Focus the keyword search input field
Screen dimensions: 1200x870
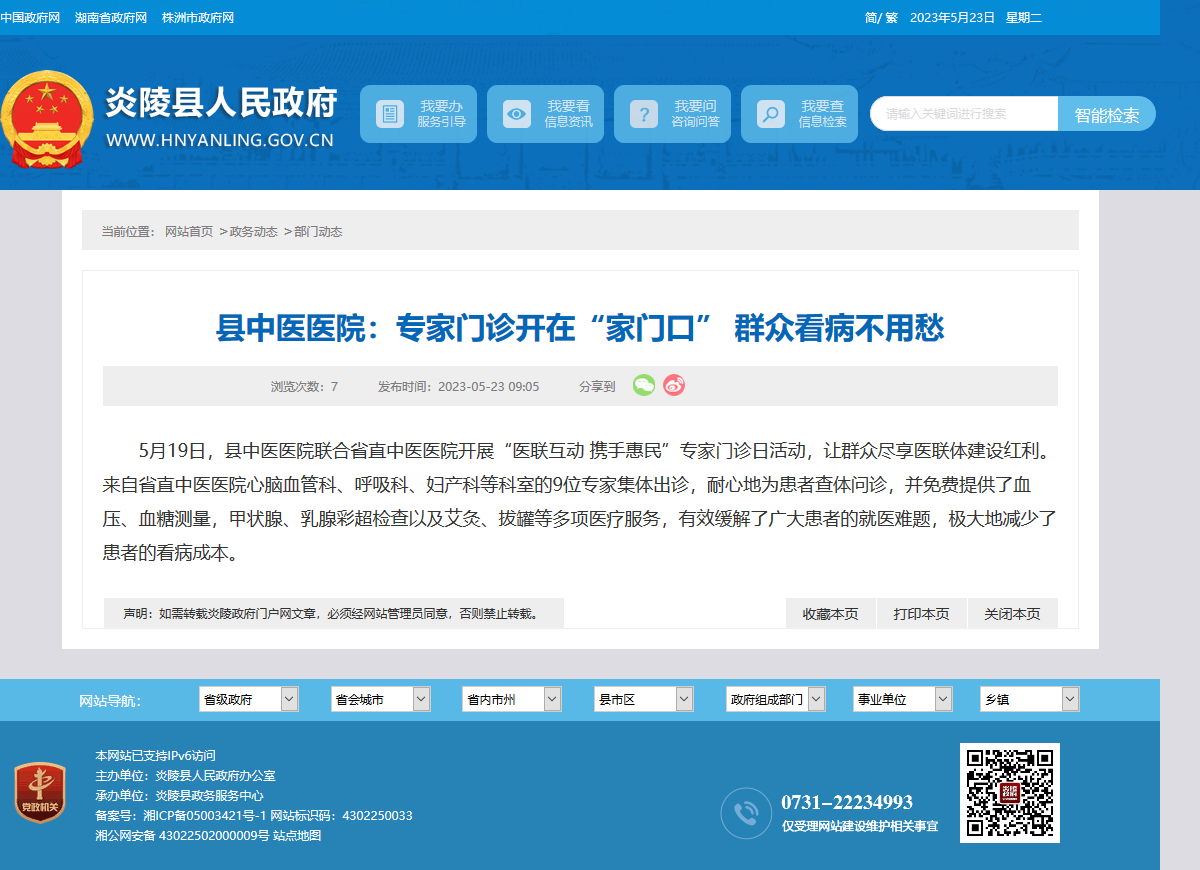pos(964,114)
